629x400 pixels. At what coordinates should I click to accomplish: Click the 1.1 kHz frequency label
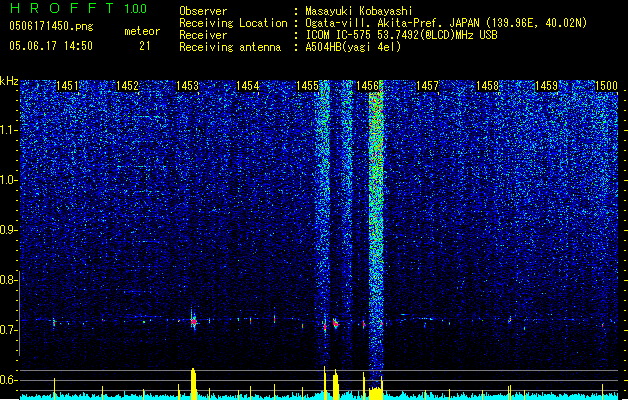pyautogui.click(x=9, y=130)
